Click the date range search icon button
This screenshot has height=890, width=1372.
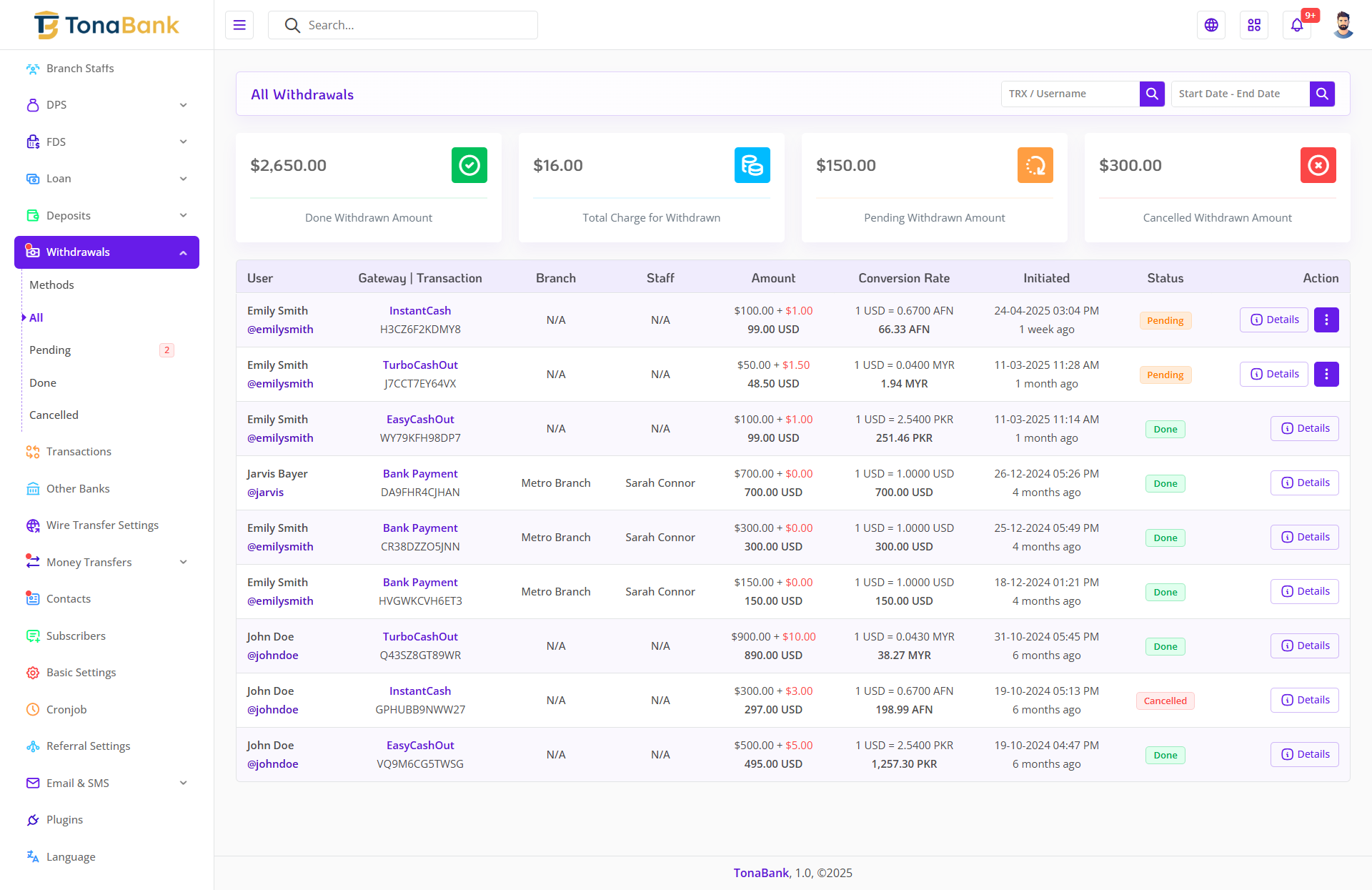tap(1322, 94)
